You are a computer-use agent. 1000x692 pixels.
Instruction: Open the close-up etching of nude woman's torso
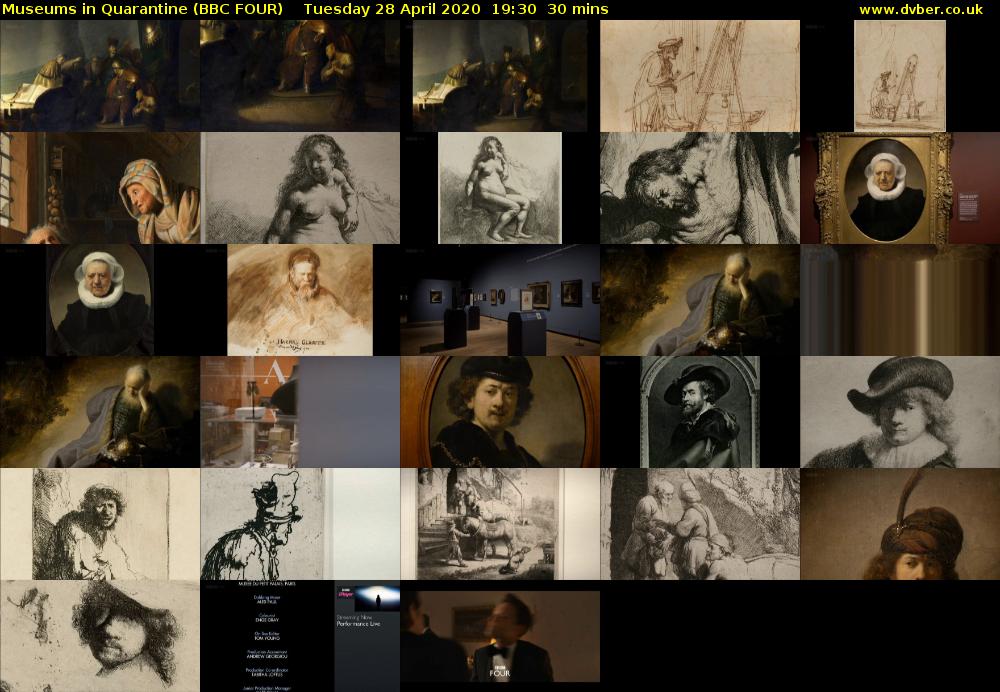pos(300,188)
